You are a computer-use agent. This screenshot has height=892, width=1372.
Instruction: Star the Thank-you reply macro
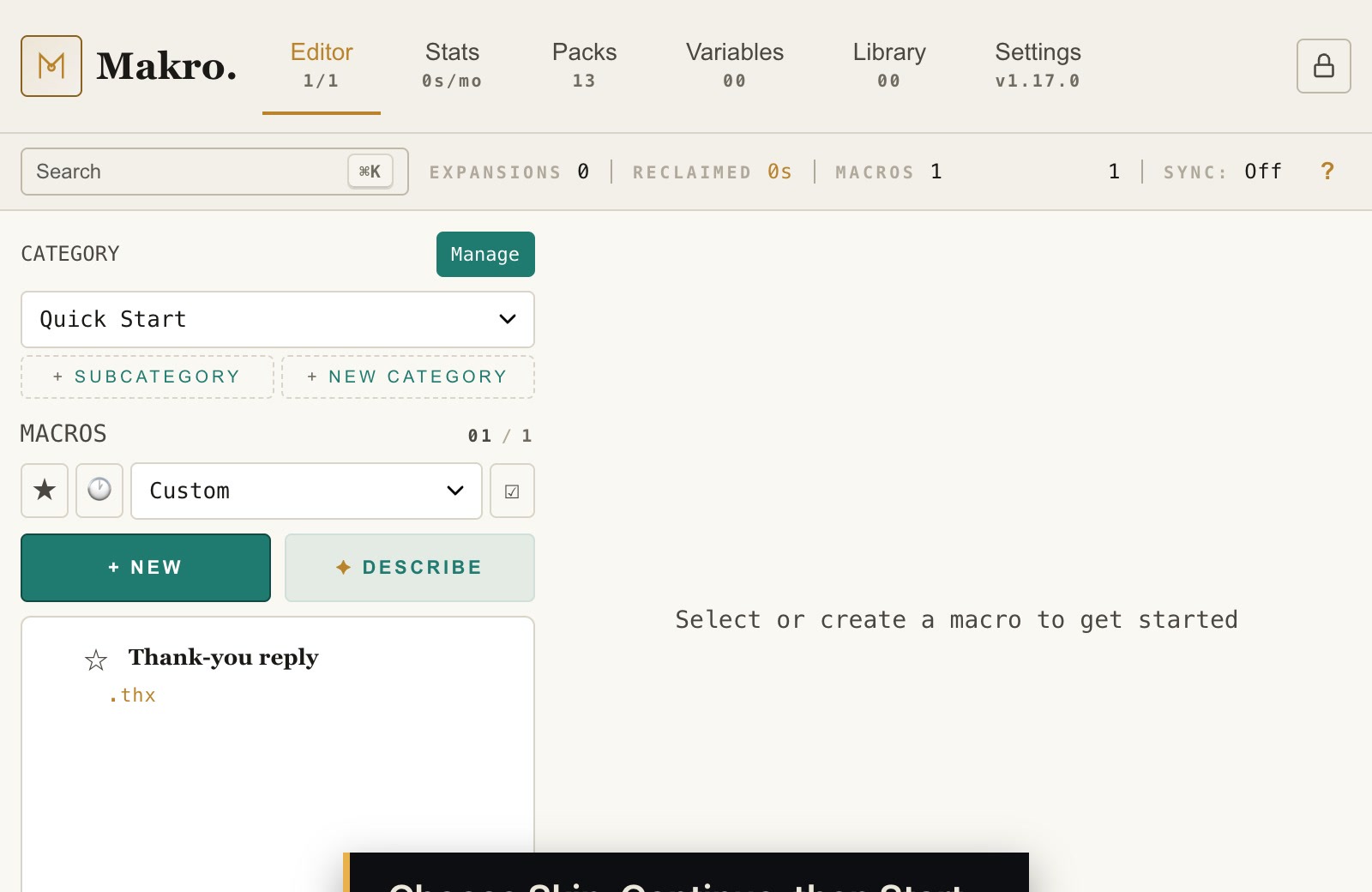click(x=96, y=660)
